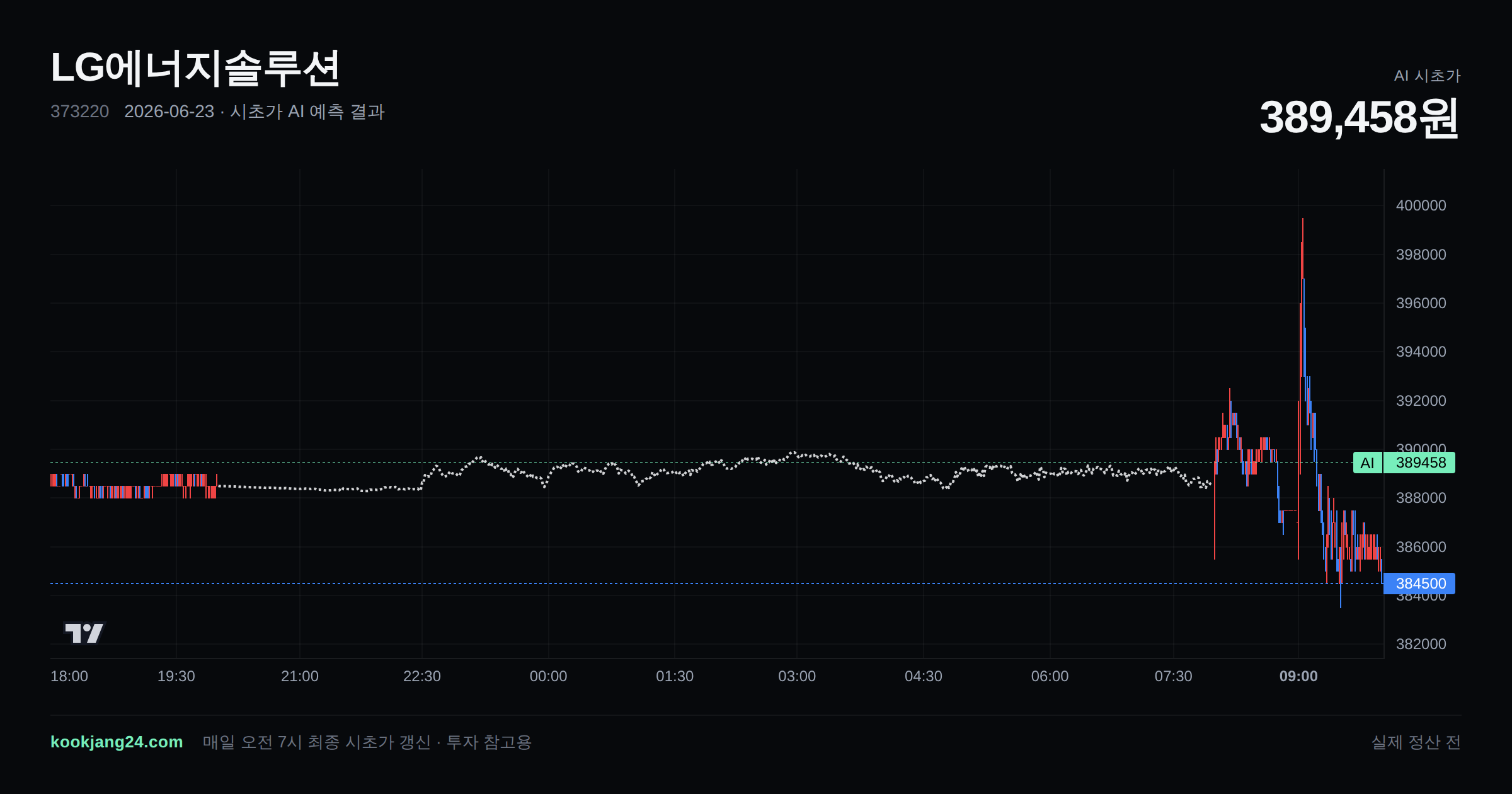The image size is (1512, 794).
Task: Click the TradingView logo icon
Action: click(x=84, y=633)
